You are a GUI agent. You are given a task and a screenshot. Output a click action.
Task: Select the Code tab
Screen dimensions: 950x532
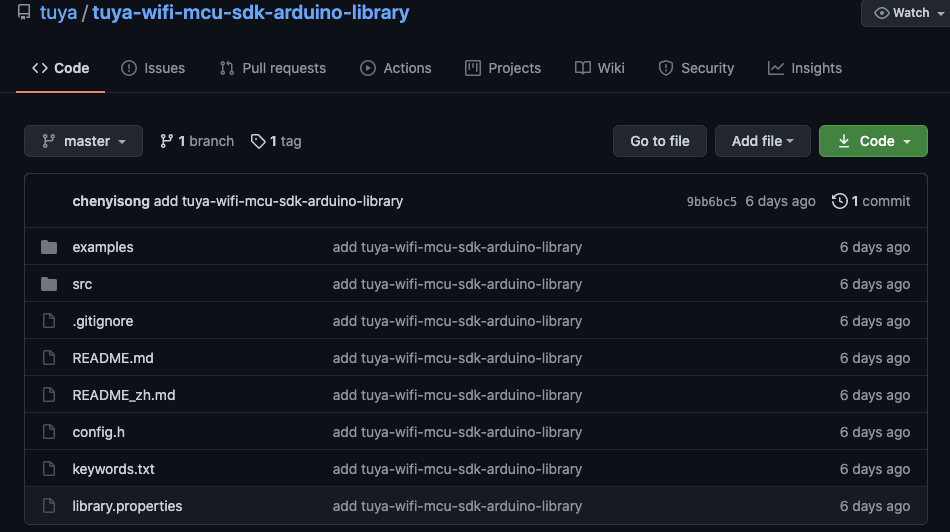(61, 68)
